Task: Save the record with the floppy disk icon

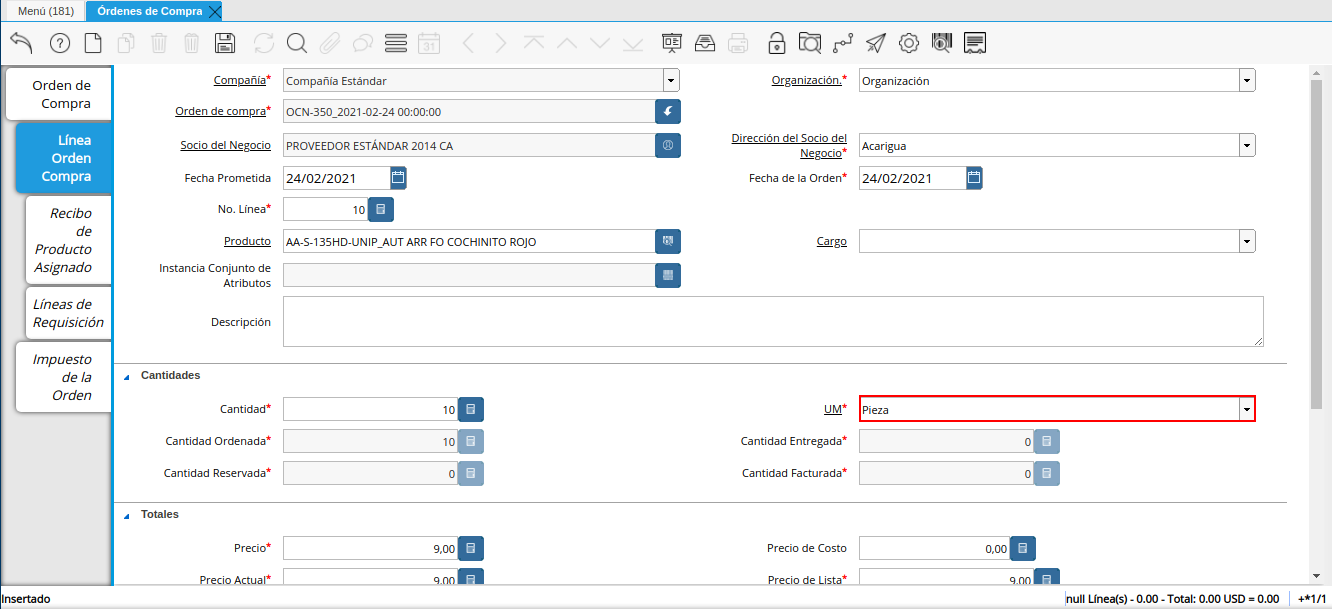Action: tap(225, 43)
